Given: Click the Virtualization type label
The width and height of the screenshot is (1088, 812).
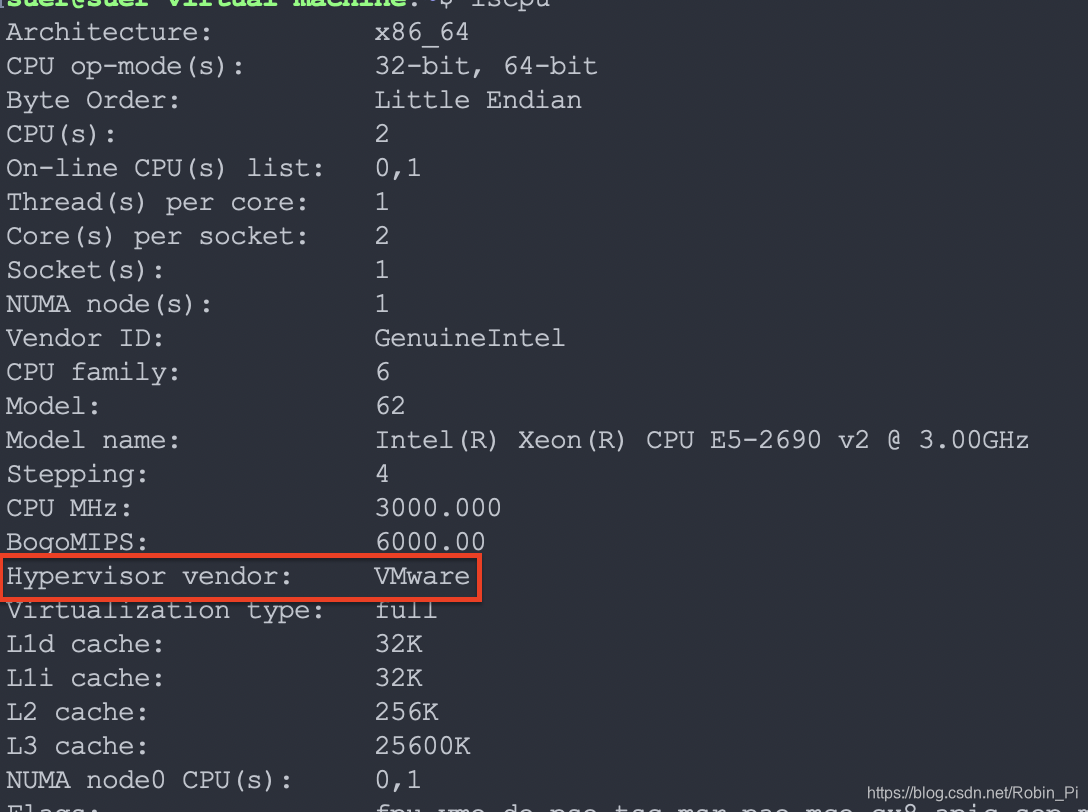Looking at the screenshot, I should (x=165, y=611).
